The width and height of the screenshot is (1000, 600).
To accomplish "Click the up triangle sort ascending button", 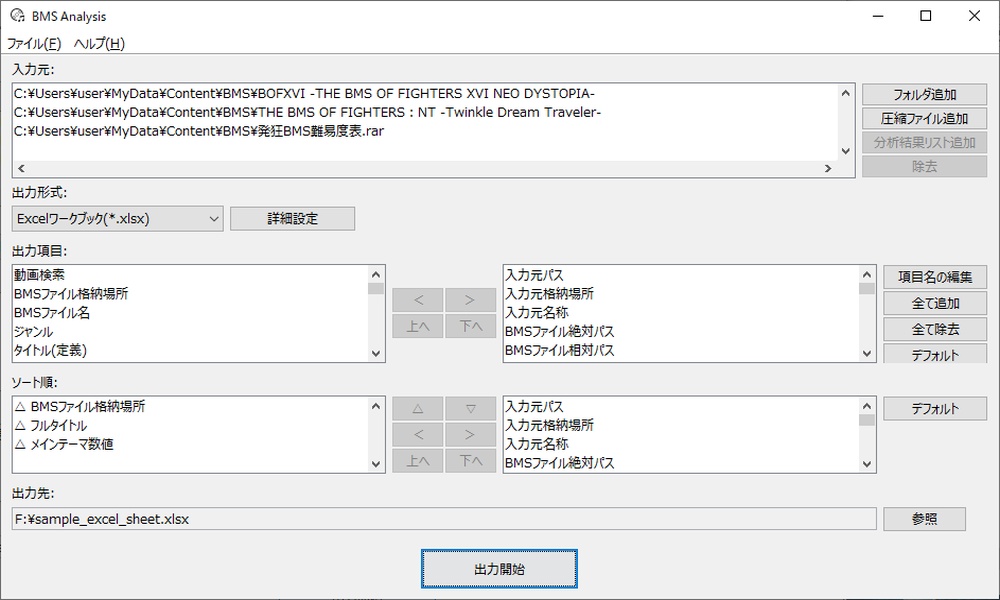I will tap(418, 408).
